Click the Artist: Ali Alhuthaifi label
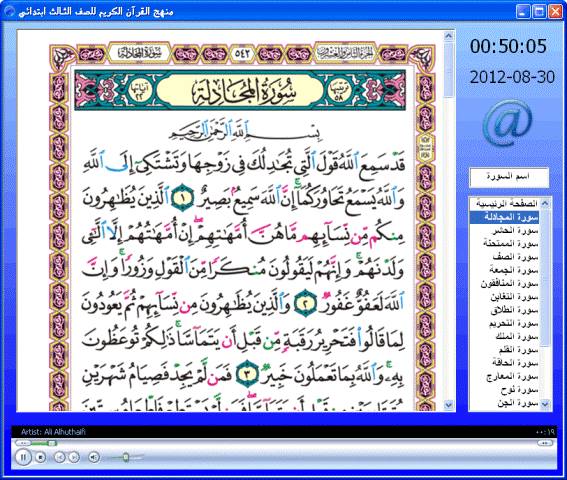 53,432
